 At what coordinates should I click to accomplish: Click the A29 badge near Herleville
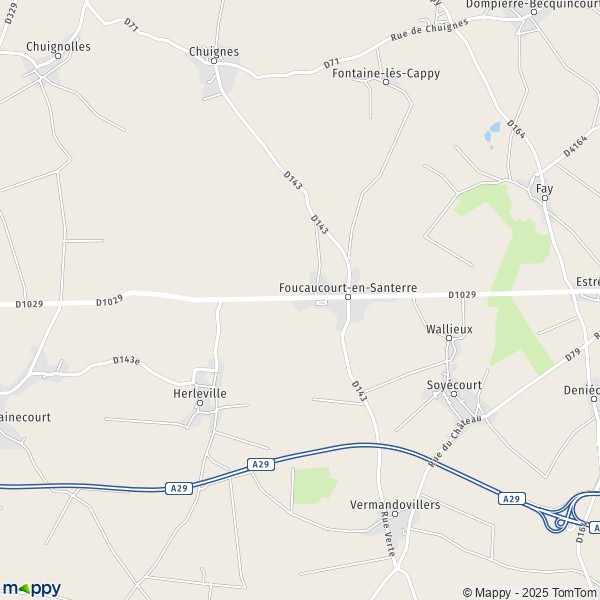point(179,489)
